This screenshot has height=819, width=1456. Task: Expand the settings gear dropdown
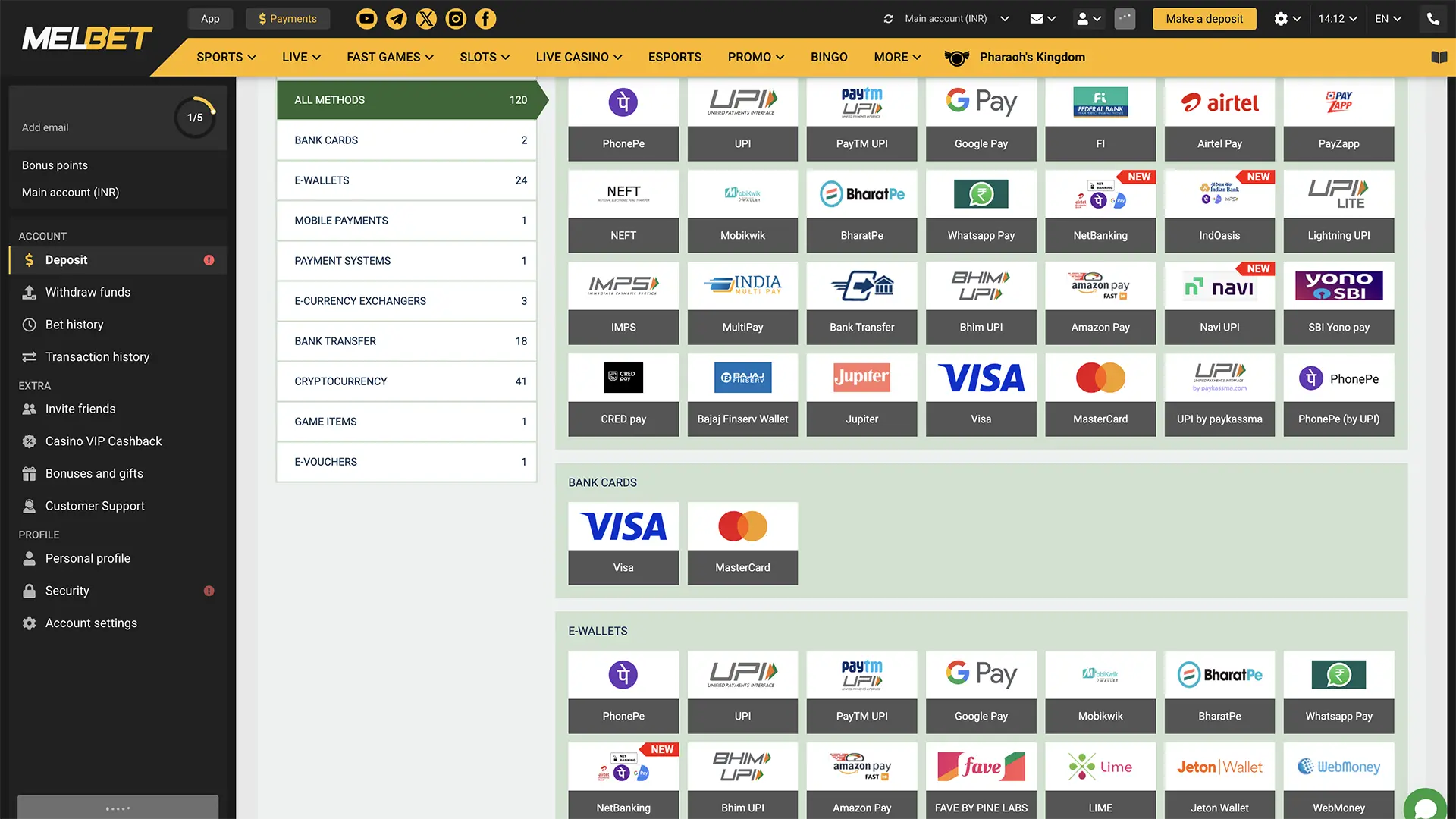click(x=1287, y=19)
